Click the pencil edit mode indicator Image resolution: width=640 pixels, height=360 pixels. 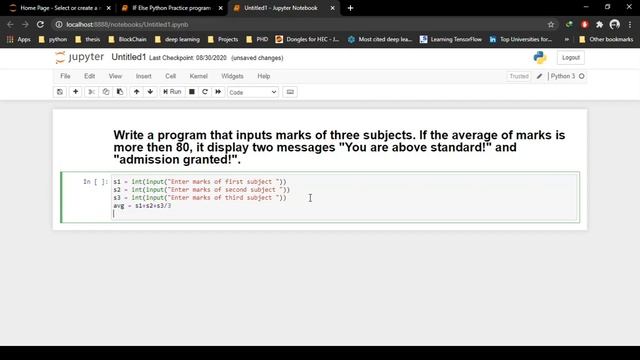coord(540,76)
